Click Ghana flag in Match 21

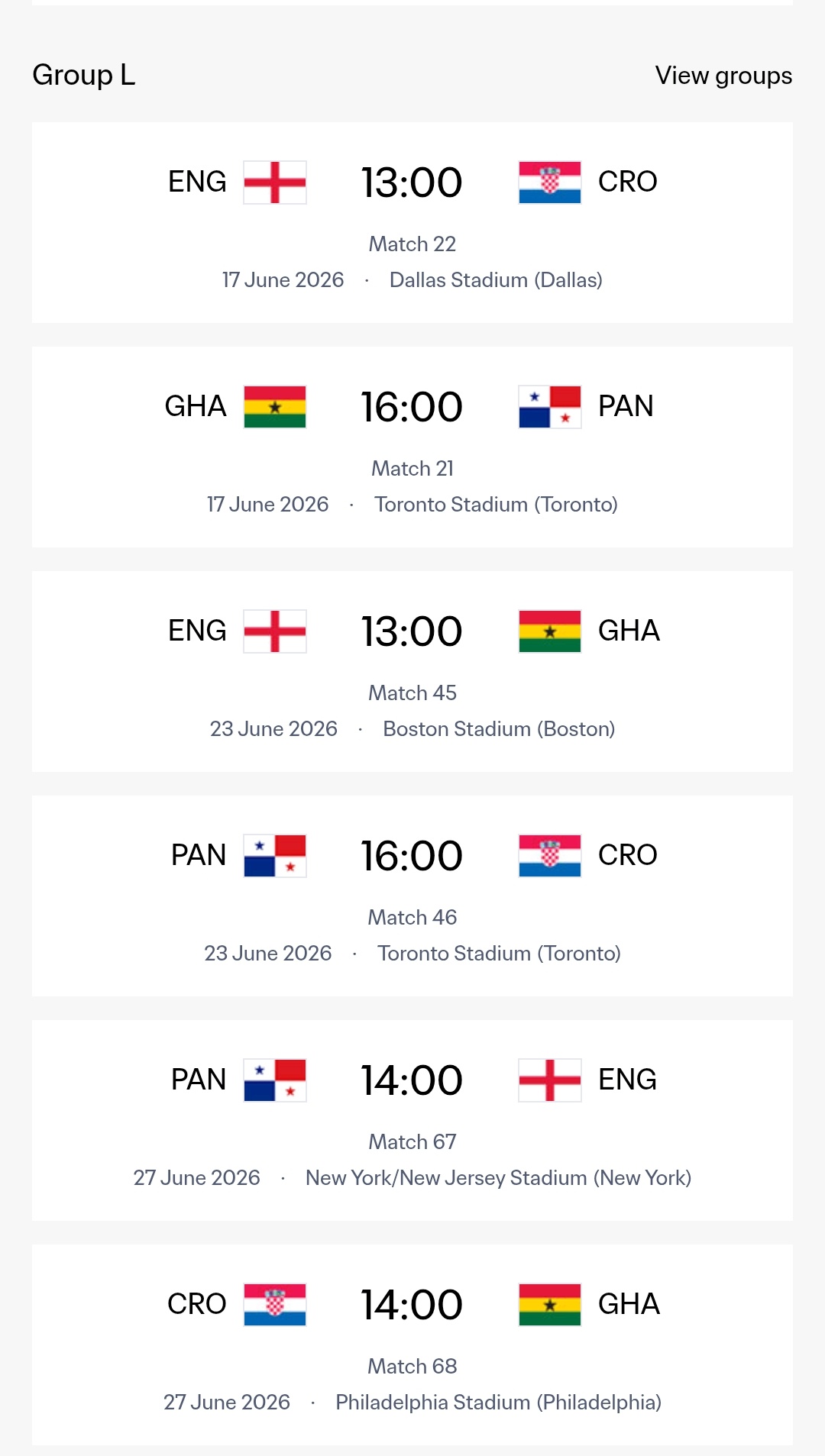tap(275, 407)
